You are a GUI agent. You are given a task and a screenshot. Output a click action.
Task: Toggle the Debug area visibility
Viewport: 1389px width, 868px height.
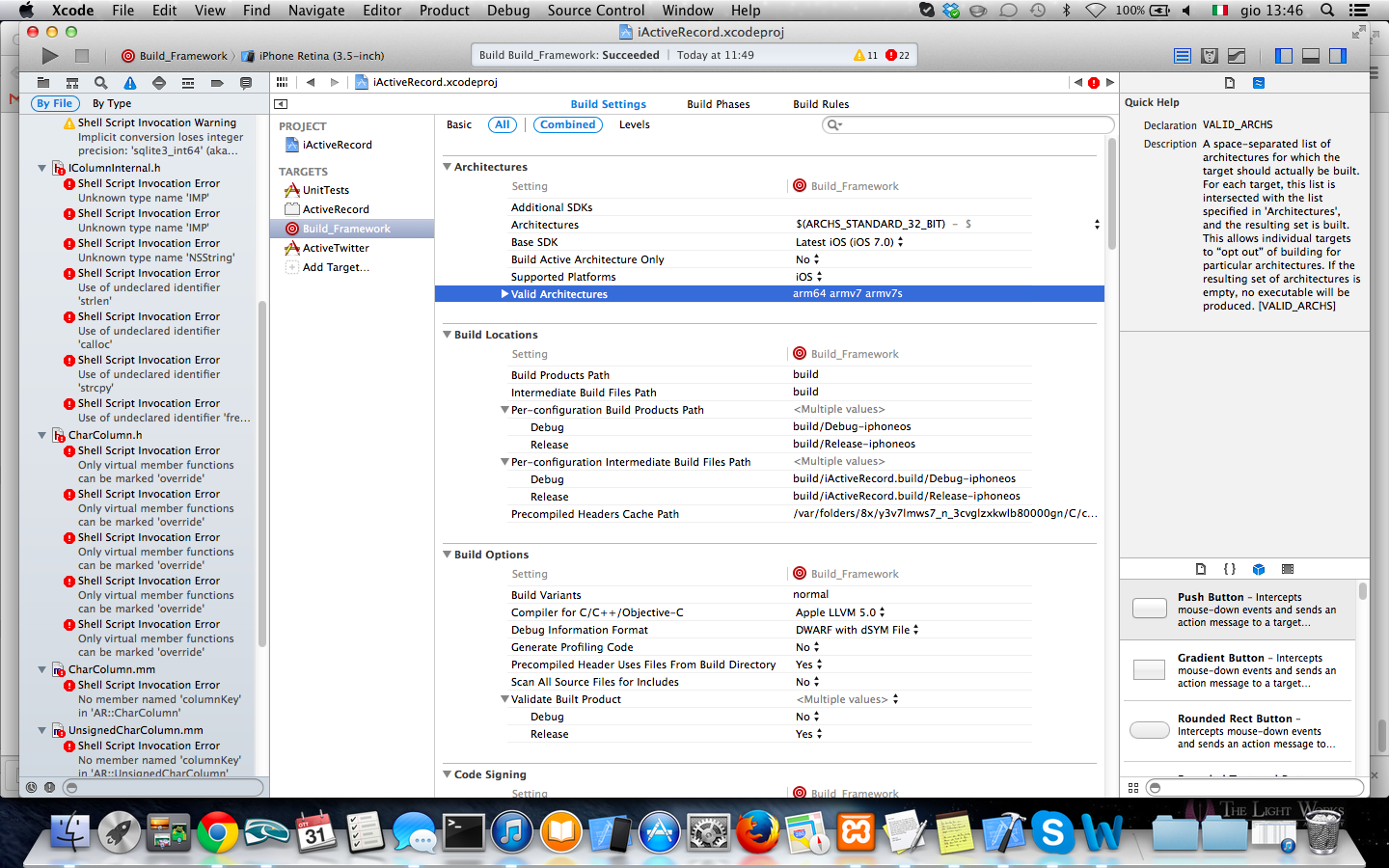point(1311,56)
